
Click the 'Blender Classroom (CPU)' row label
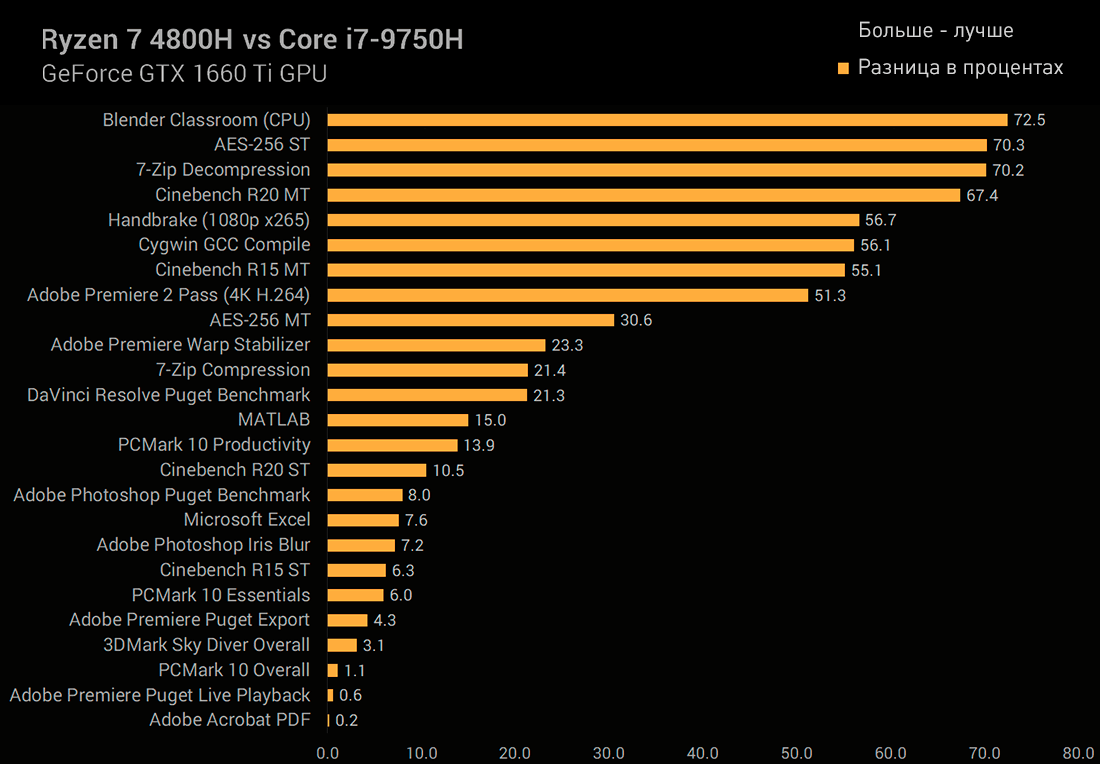pos(206,120)
